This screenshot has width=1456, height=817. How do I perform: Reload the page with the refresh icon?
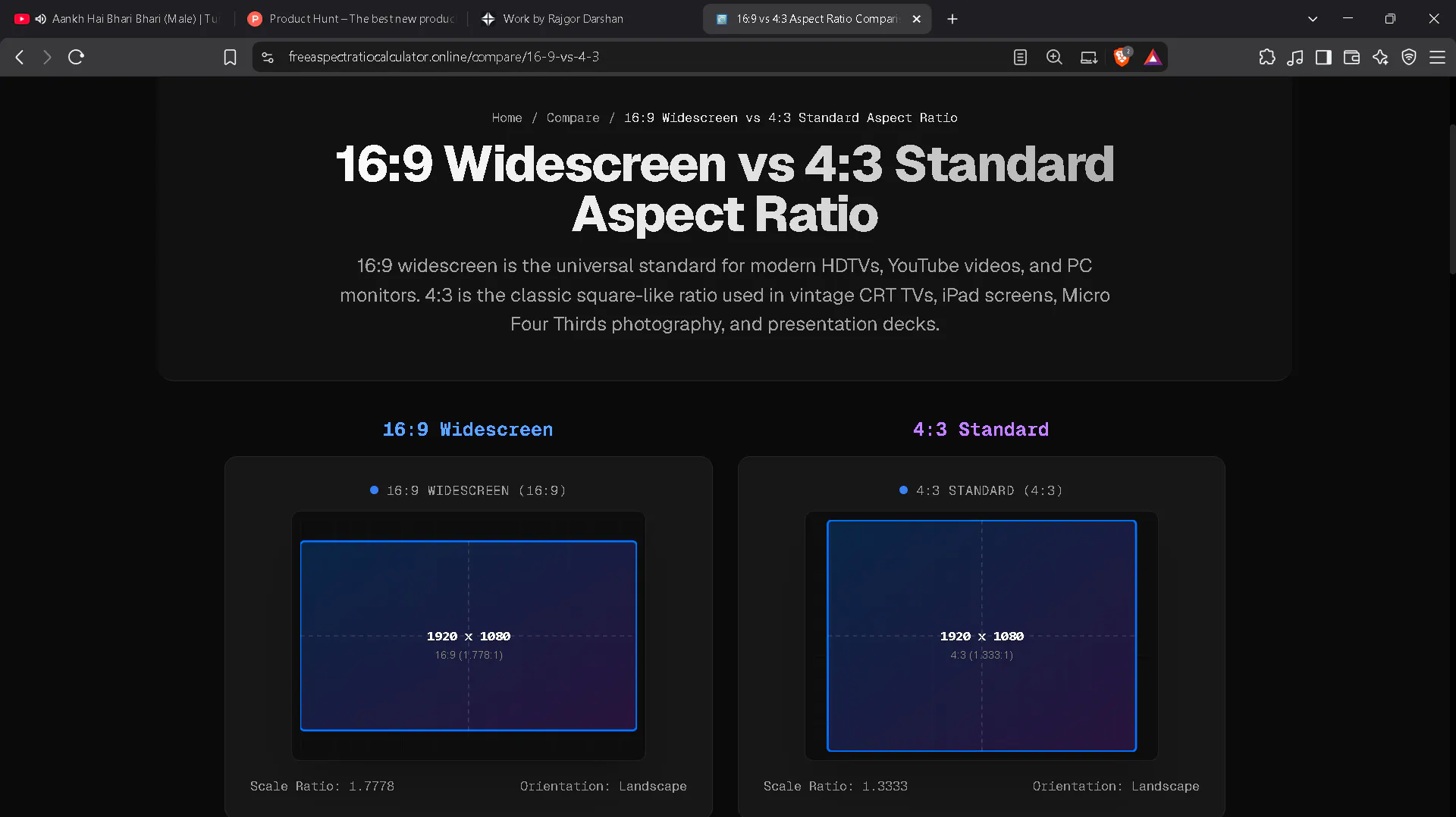[x=76, y=57]
